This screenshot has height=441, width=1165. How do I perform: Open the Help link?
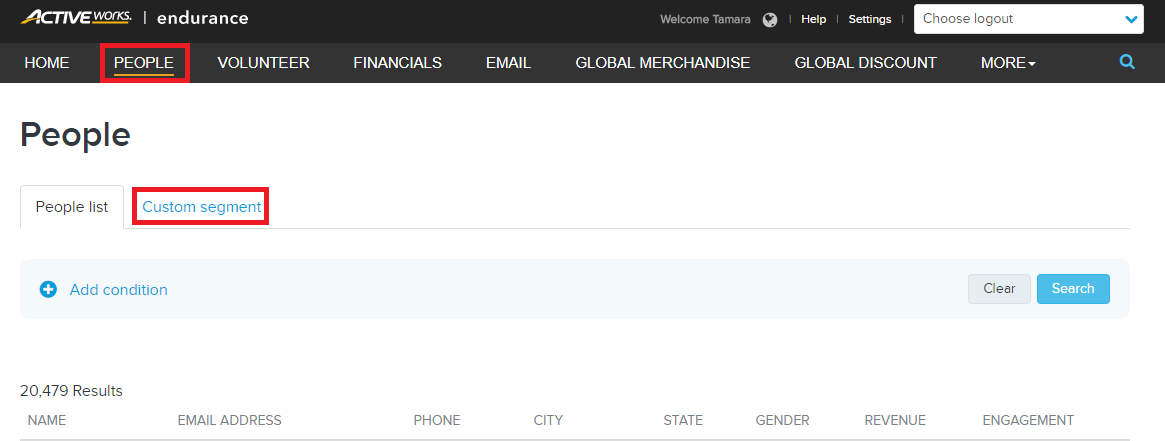click(814, 19)
